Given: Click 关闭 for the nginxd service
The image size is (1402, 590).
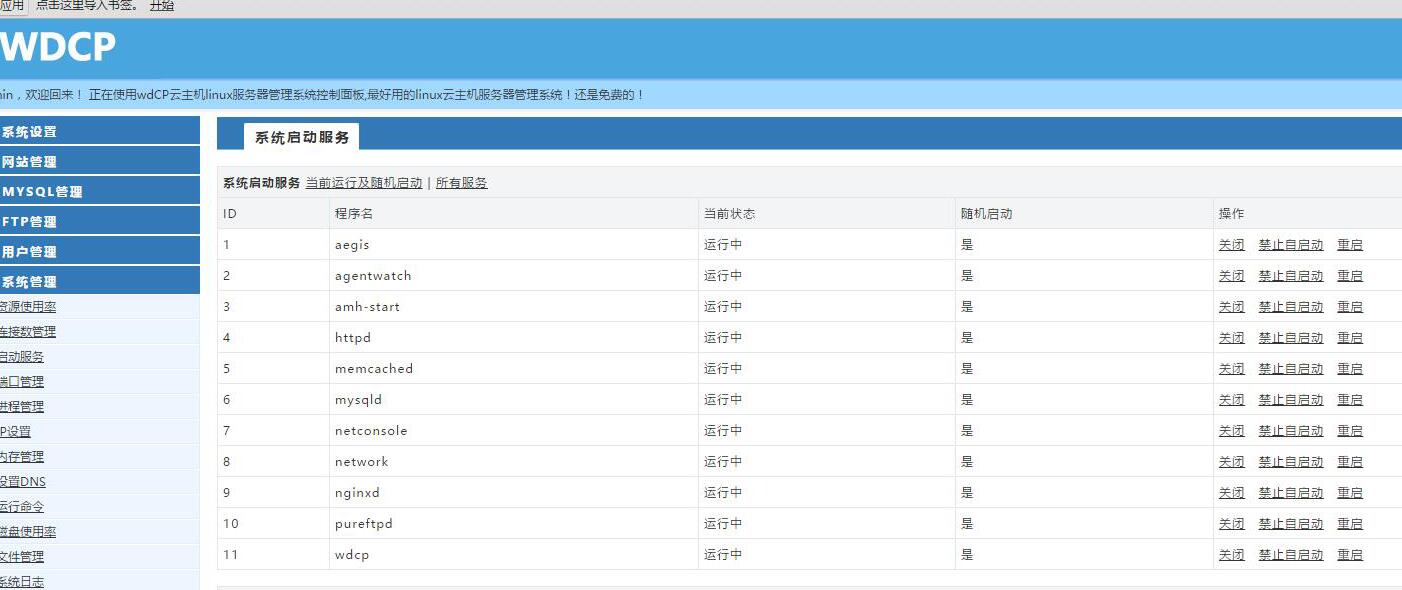Looking at the screenshot, I should click(1231, 493).
